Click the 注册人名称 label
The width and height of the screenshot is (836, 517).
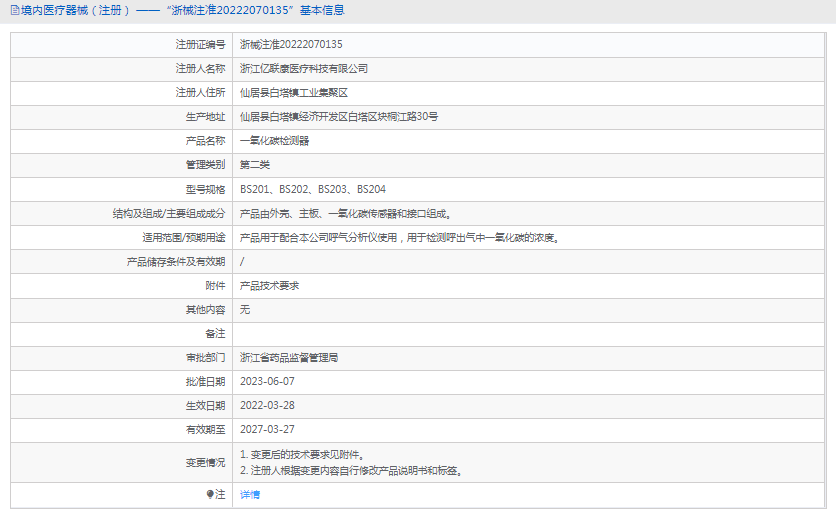200,69
